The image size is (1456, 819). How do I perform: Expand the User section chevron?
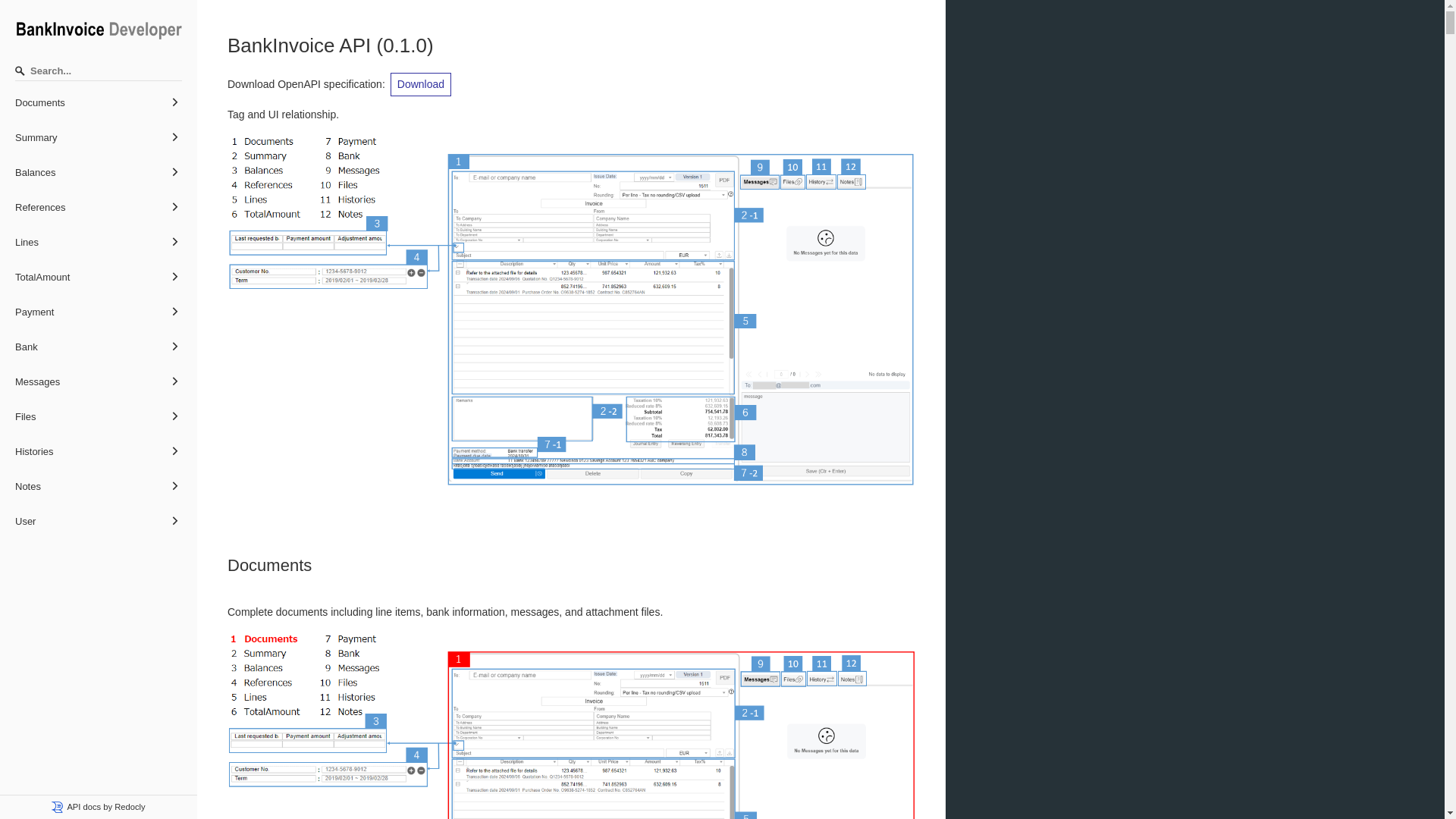(x=174, y=521)
